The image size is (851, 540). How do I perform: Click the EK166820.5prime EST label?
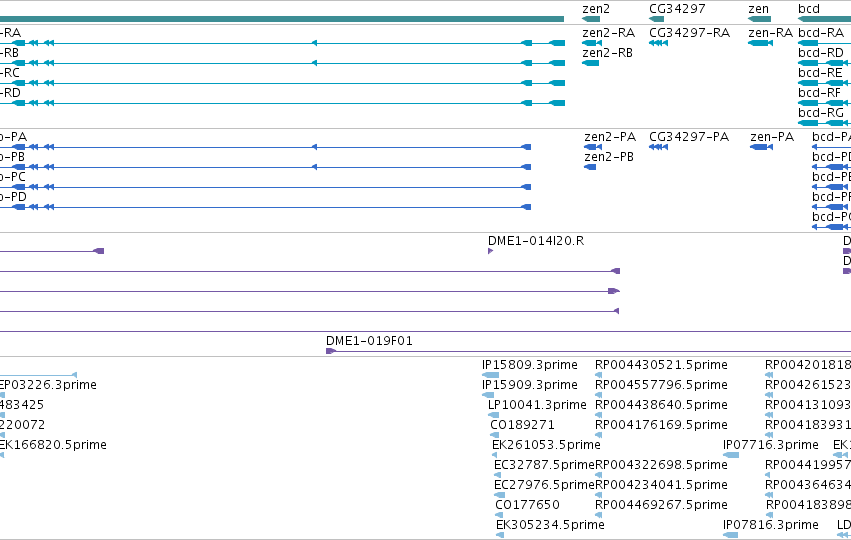coord(53,445)
